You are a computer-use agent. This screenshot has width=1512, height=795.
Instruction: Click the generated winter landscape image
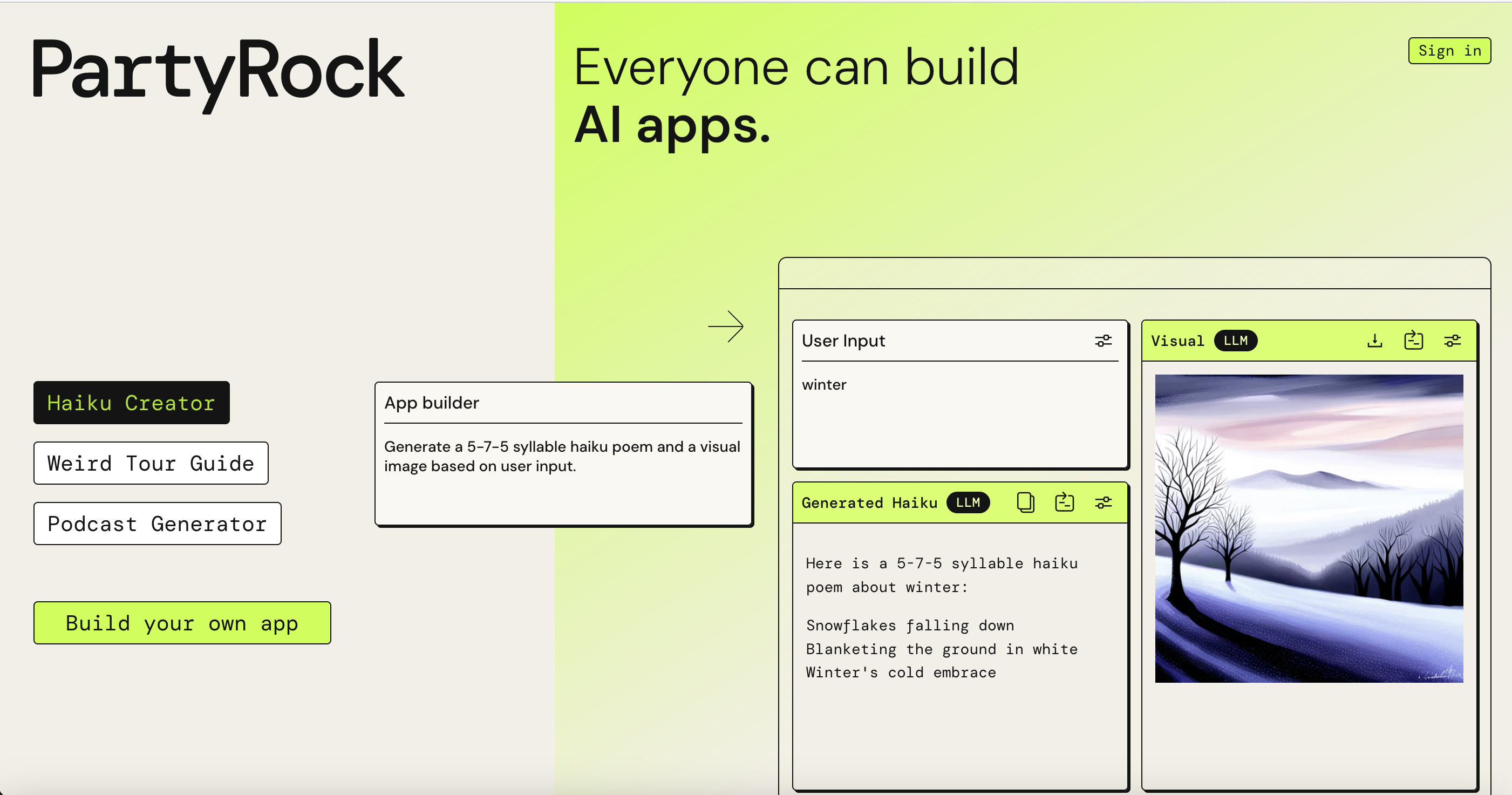tap(1309, 528)
